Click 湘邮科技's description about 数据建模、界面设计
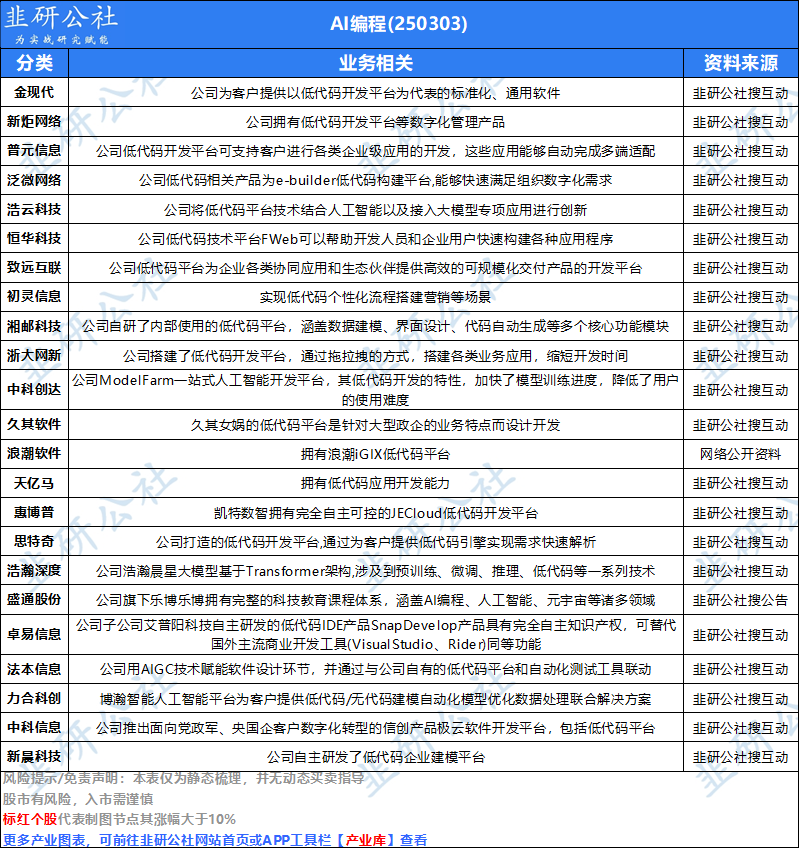Screen dimensions: 800x849 (x=375, y=326)
